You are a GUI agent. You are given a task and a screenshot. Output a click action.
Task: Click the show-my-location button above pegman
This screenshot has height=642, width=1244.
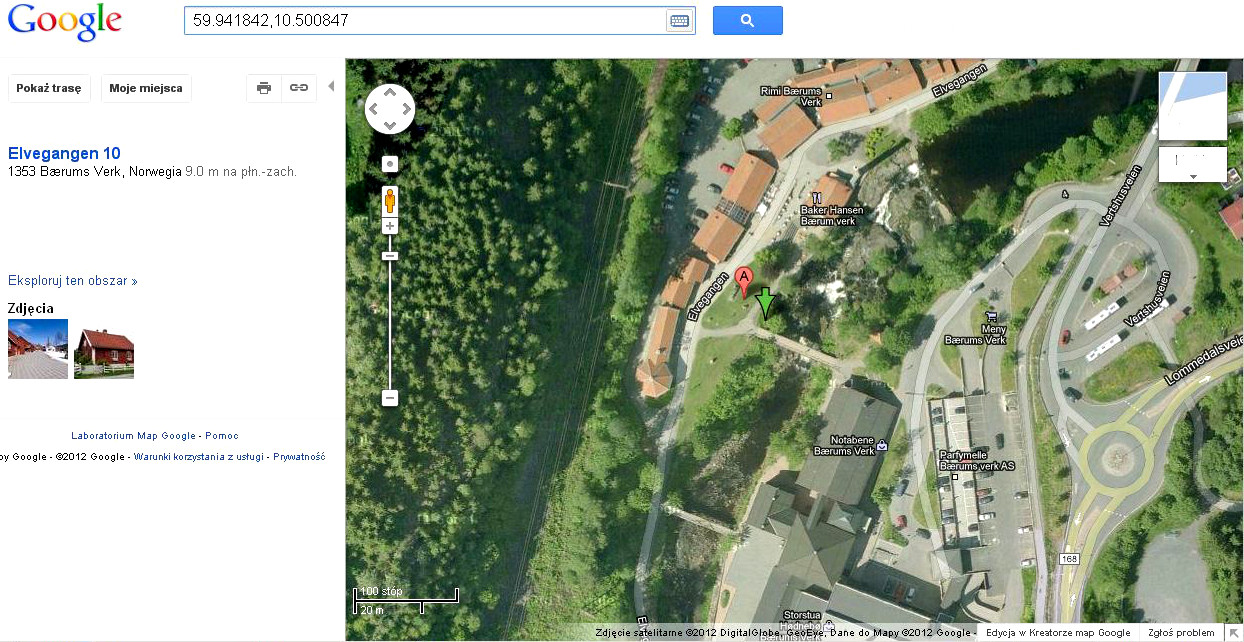390,164
